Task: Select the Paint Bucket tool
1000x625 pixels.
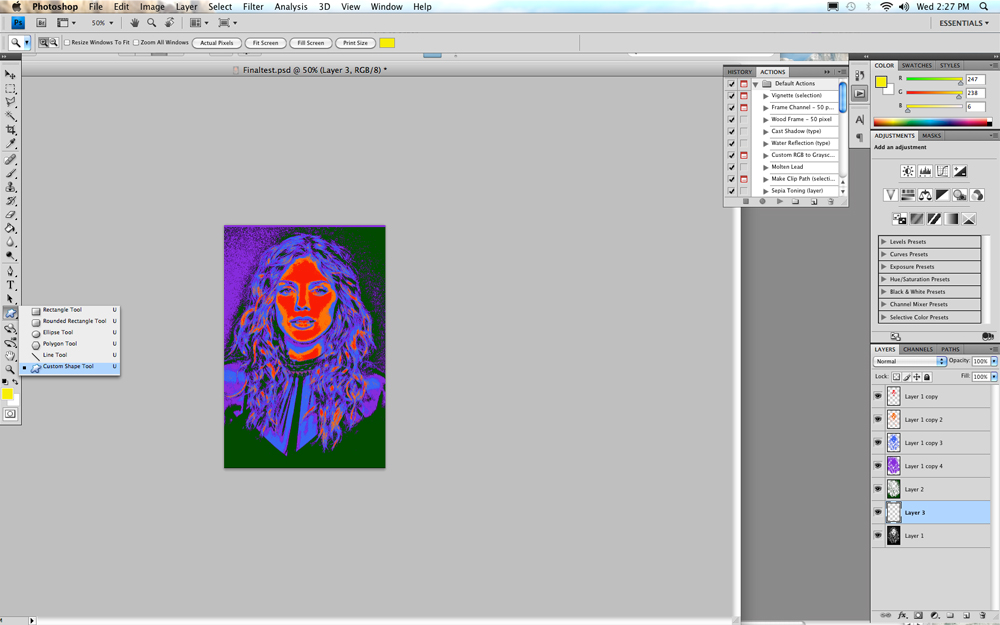Action: (x=10, y=228)
